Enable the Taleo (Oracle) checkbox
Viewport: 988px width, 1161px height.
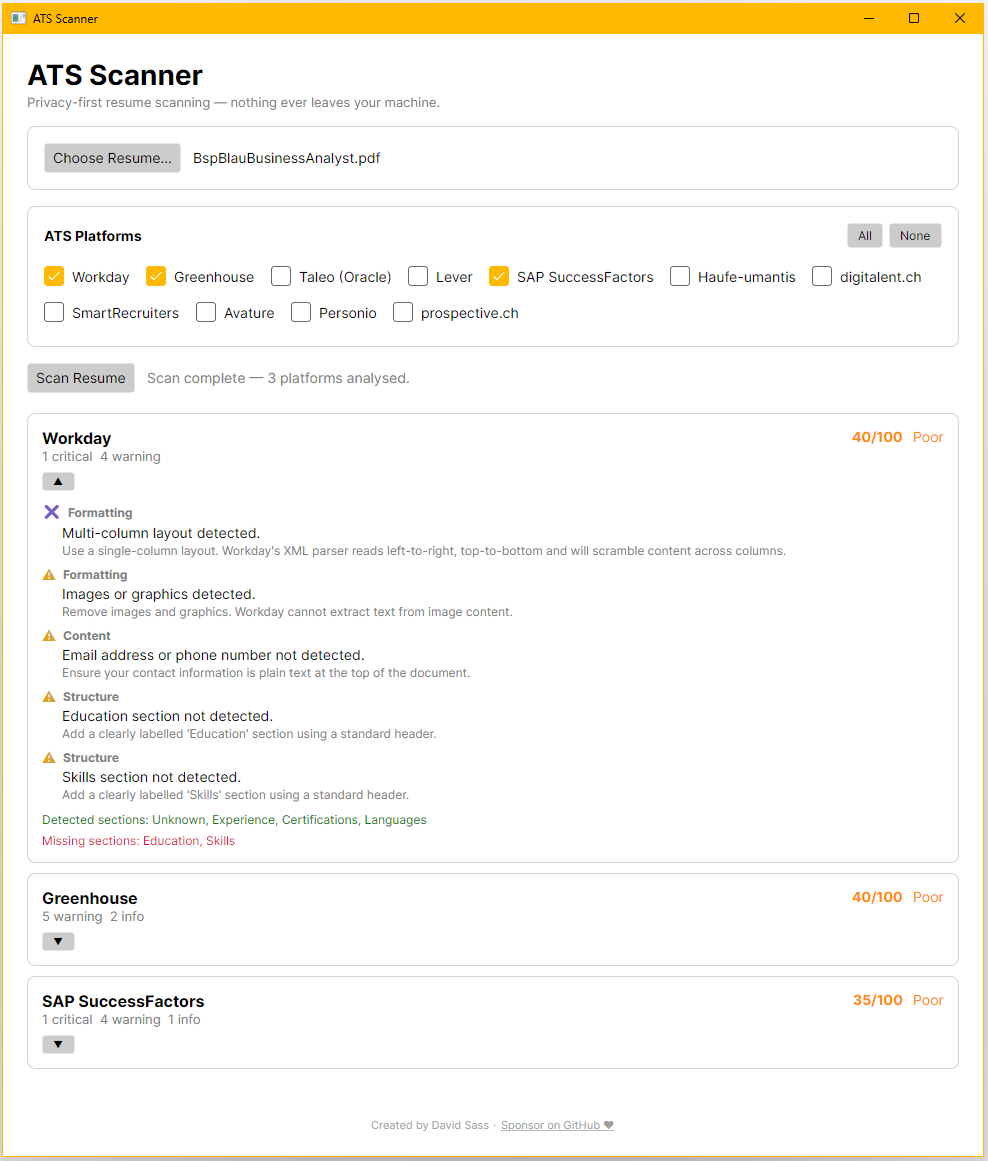[281, 276]
